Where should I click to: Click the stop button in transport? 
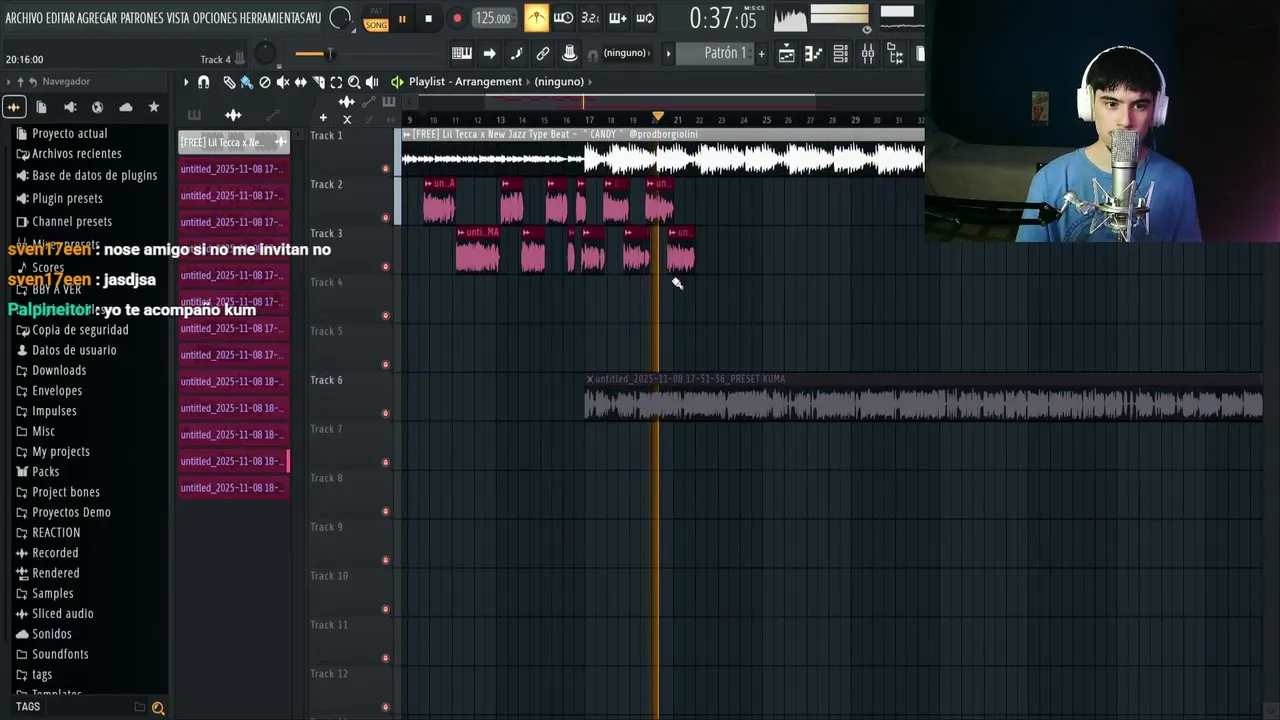(x=428, y=19)
